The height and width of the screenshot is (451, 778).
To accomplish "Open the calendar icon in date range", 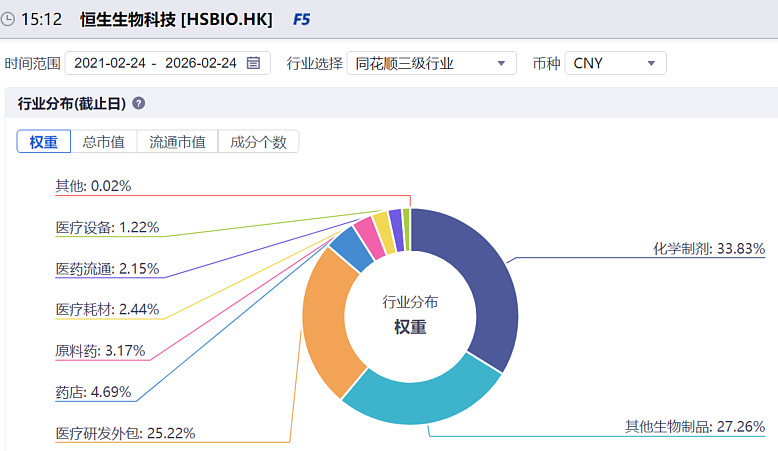I will tap(254, 63).
